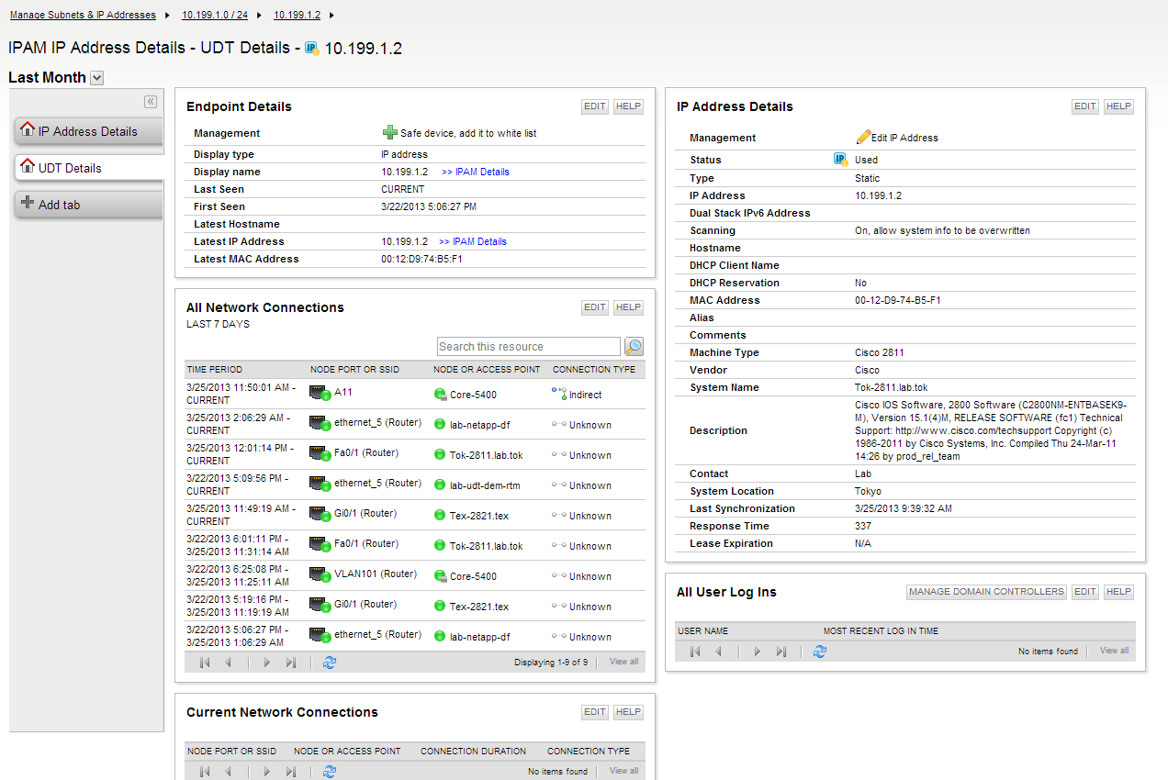Refresh the All Network Connections list
1168x780 pixels.
coord(329,662)
